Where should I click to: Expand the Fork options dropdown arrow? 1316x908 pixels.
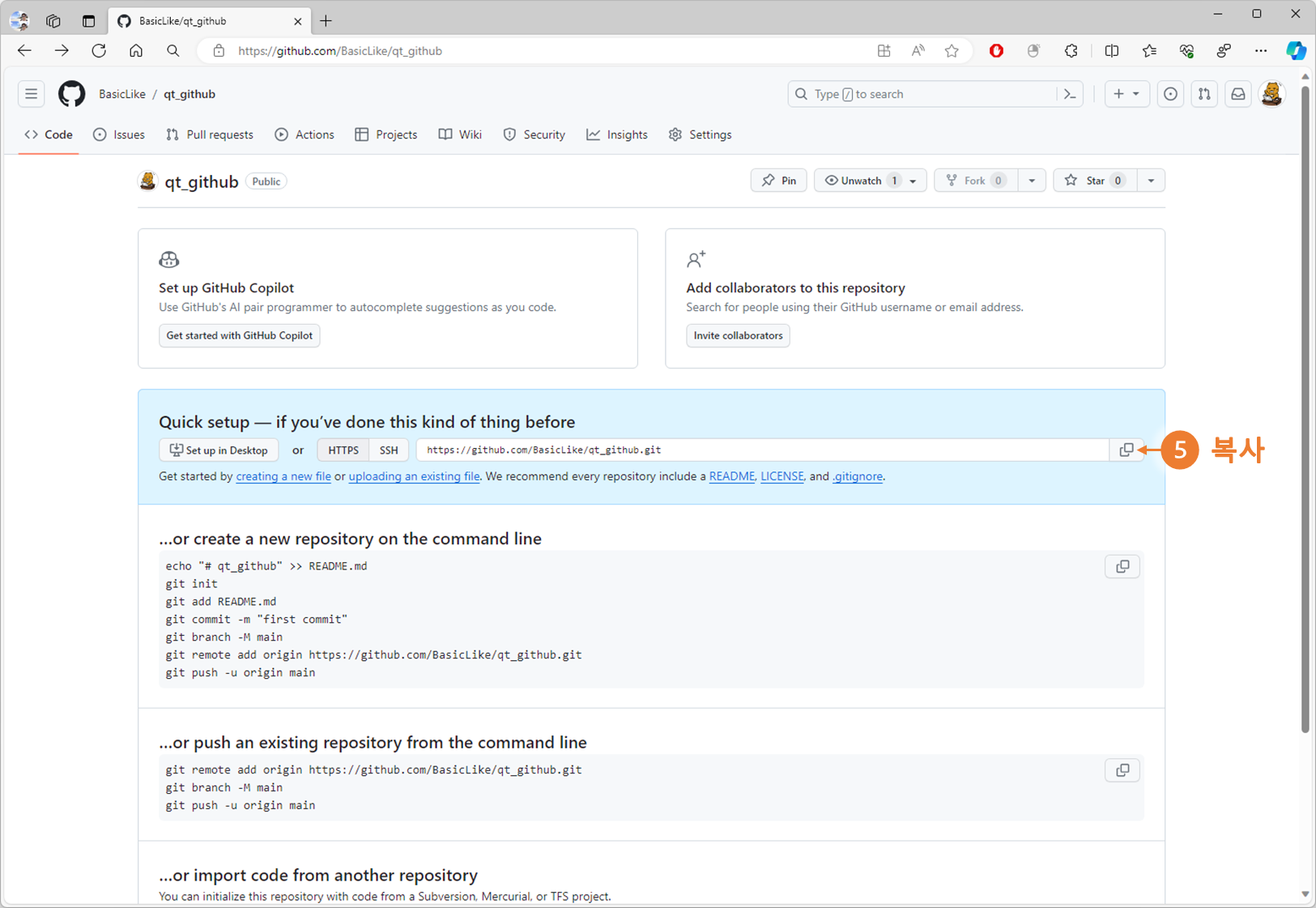pos(1032,181)
